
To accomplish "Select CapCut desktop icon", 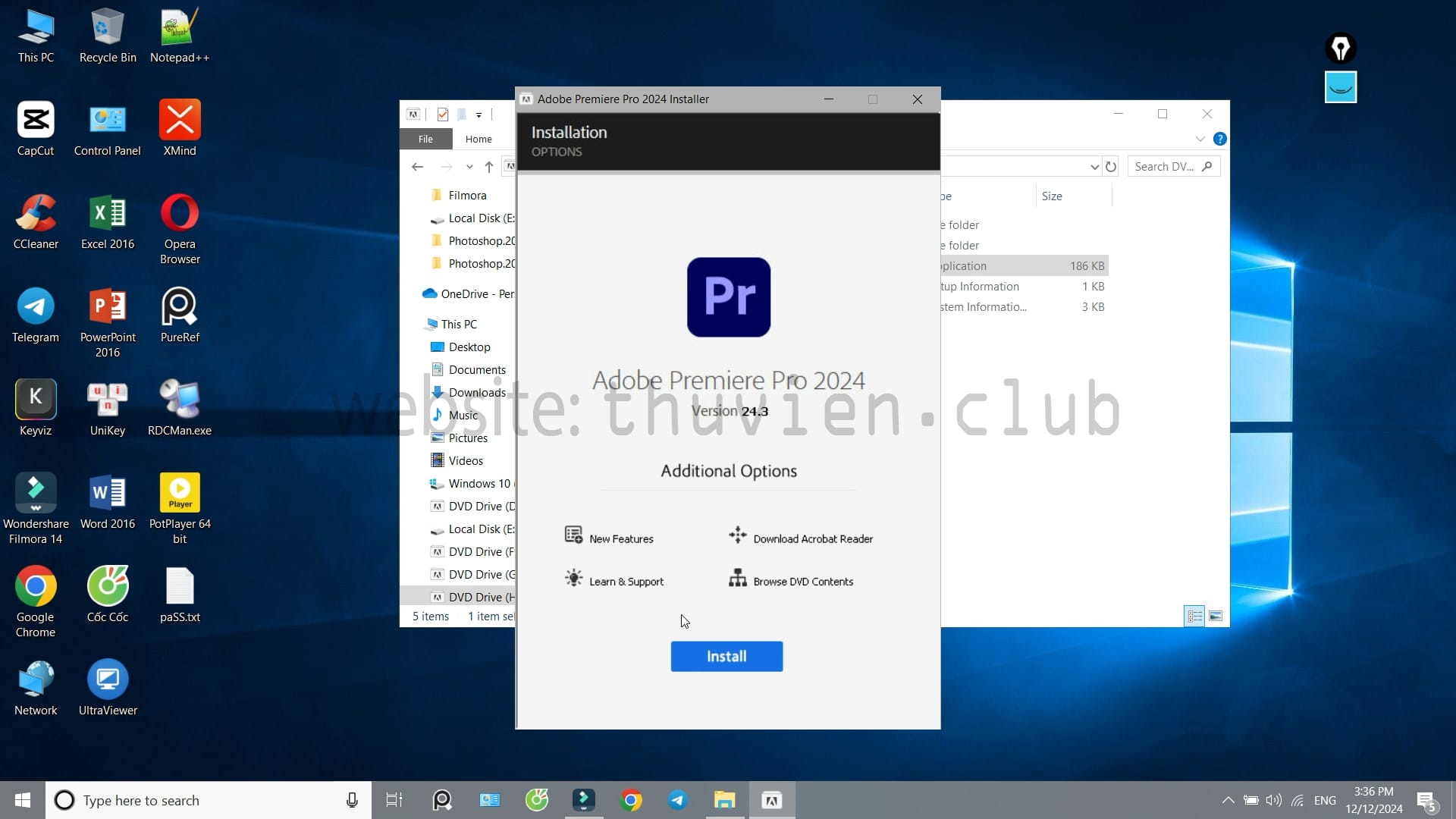I will click(36, 128).
